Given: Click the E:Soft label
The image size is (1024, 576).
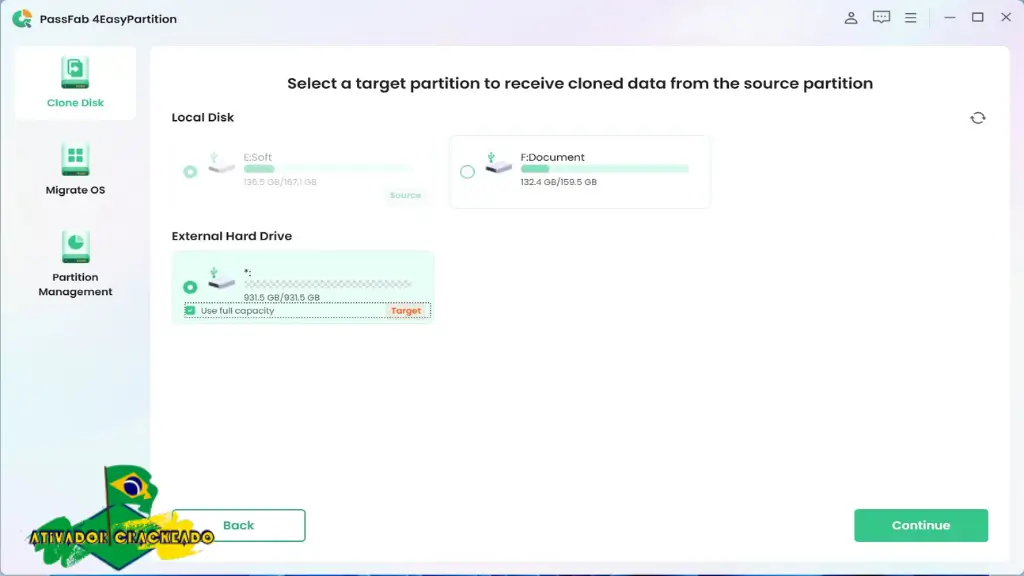Looking at the screenshot, I should pyautogui.click(x=257, y=157).
